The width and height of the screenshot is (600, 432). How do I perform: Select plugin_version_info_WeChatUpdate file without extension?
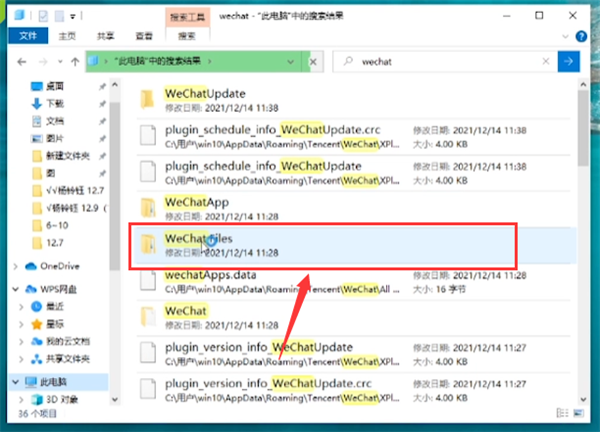click(354, 354)
